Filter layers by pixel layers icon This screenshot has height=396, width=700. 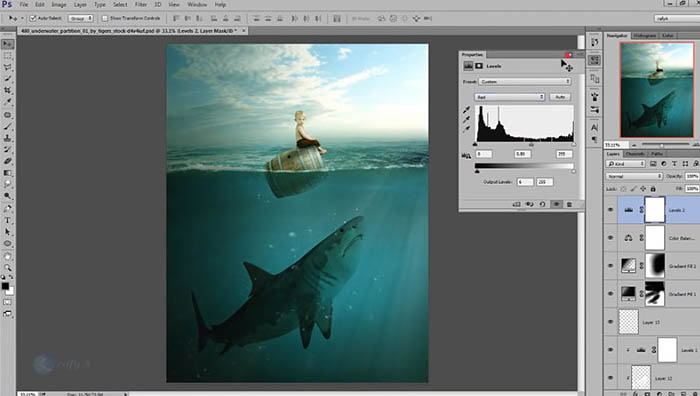tap(653, 164)
